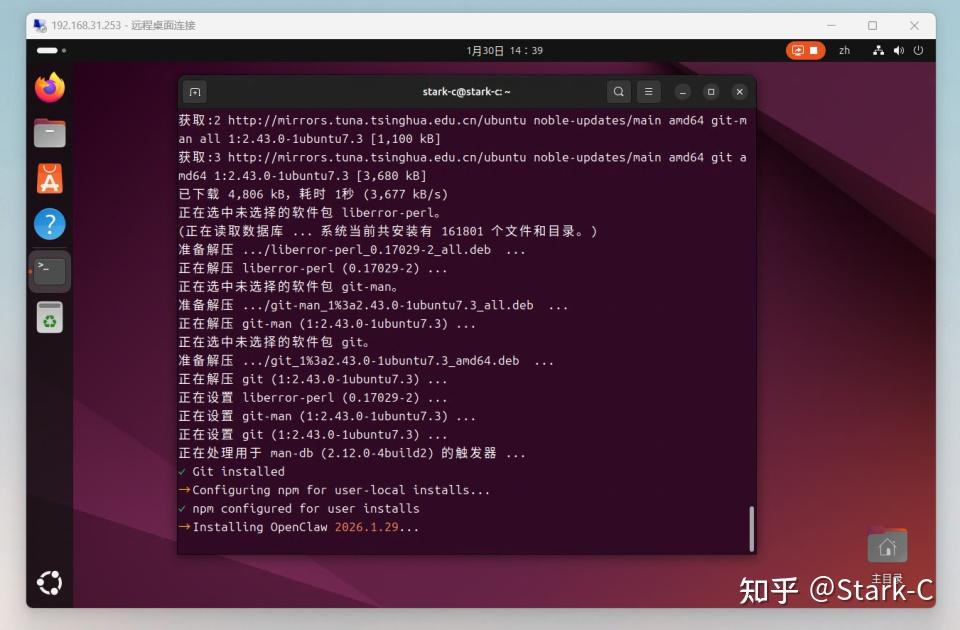
Task: Launch the Ubuntu App Center icon
Action: (50, 179)
